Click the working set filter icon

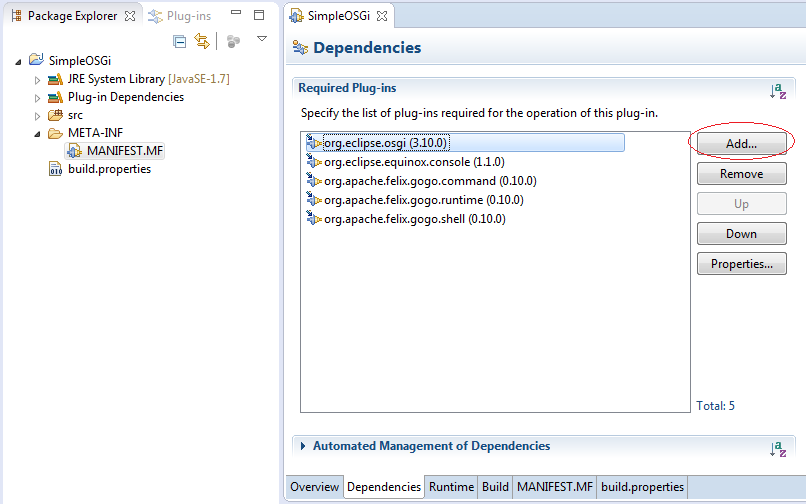pyautogui.click(x=233, y=41)
